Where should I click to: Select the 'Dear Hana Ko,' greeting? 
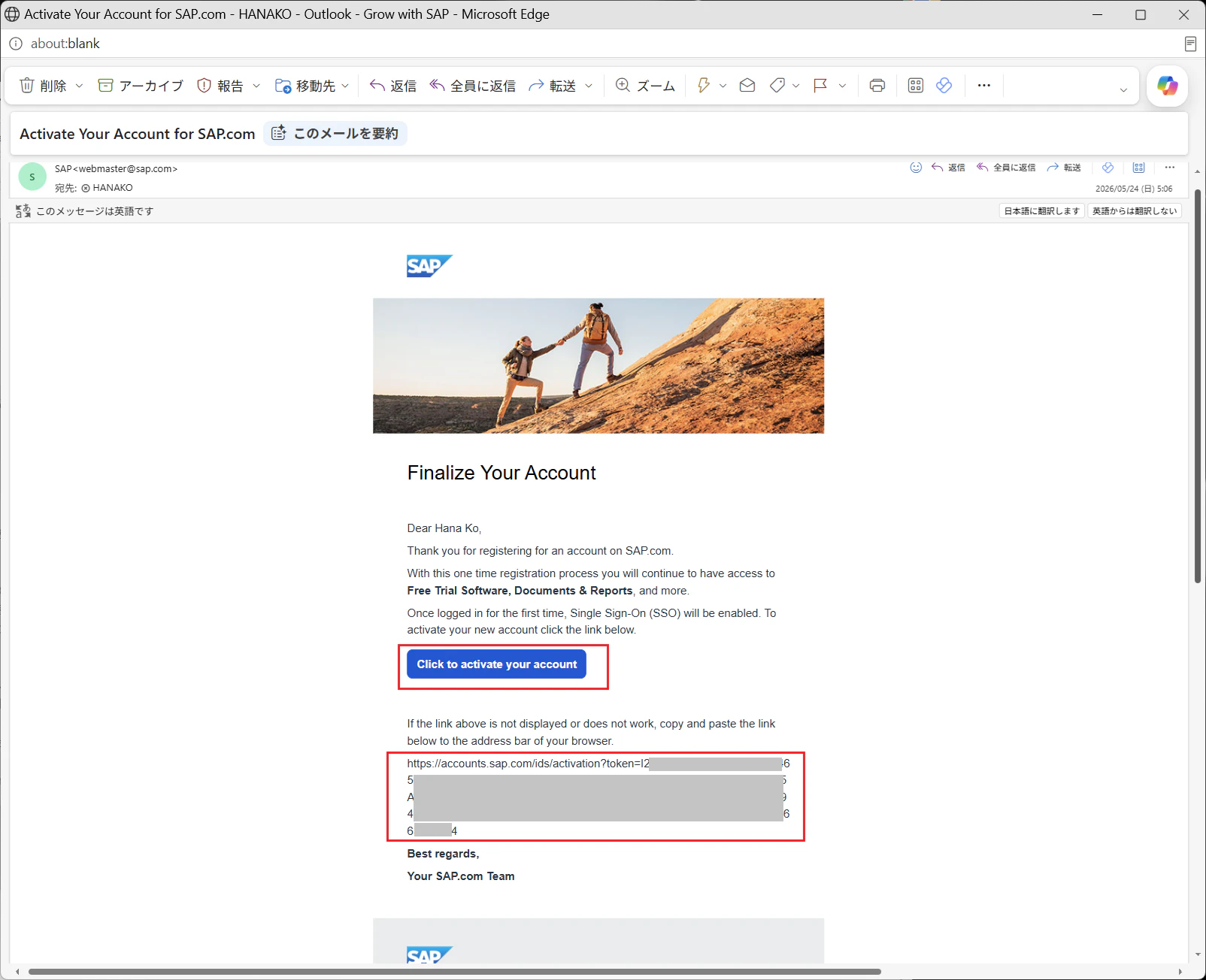(444, 528)
